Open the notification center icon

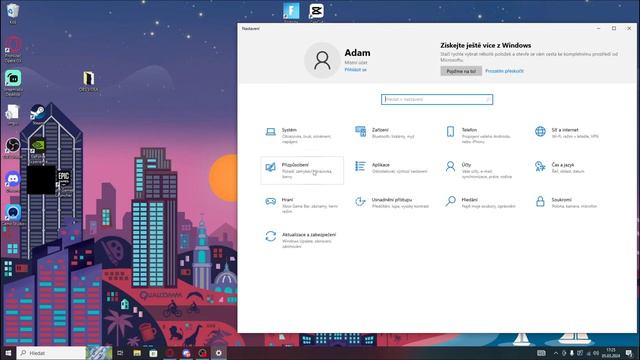click(x=629, y=353)
